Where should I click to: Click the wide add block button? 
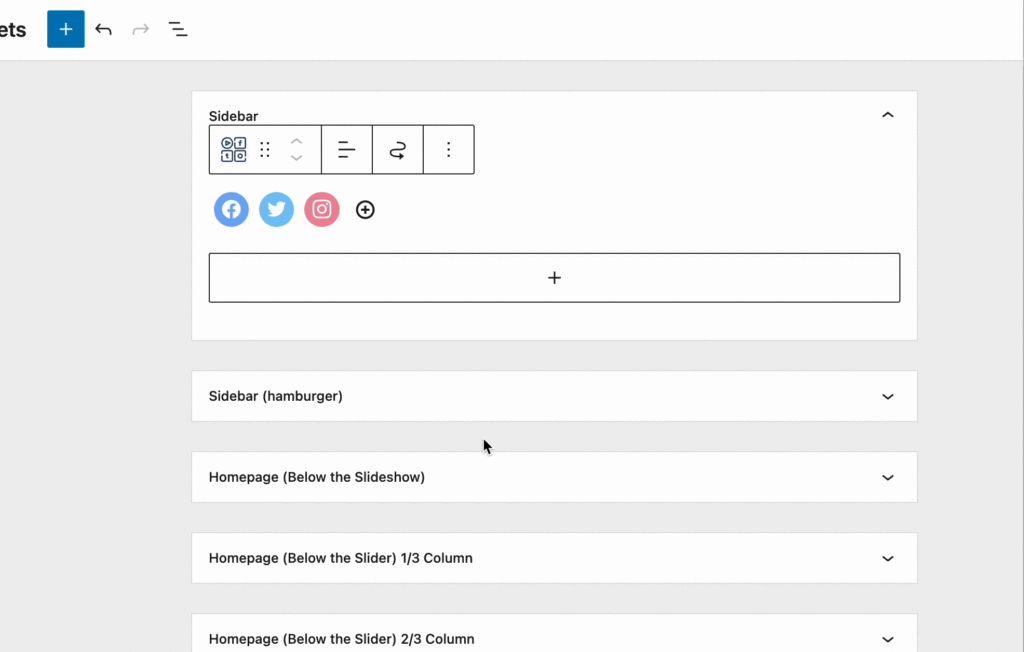(x=554, y=277)
